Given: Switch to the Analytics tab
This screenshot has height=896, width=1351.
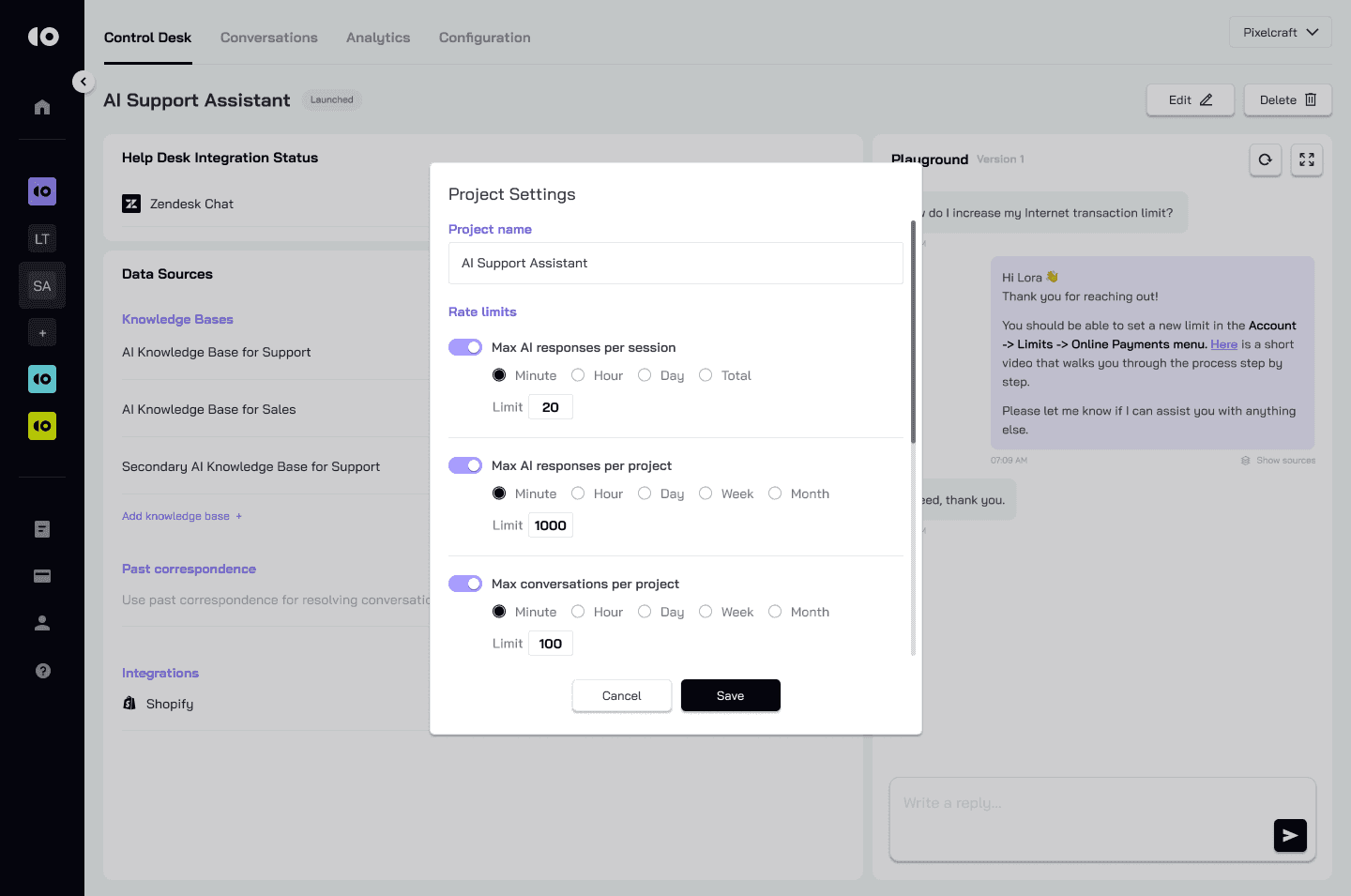Looking at the screenshot, I should [x=378, y=38].
